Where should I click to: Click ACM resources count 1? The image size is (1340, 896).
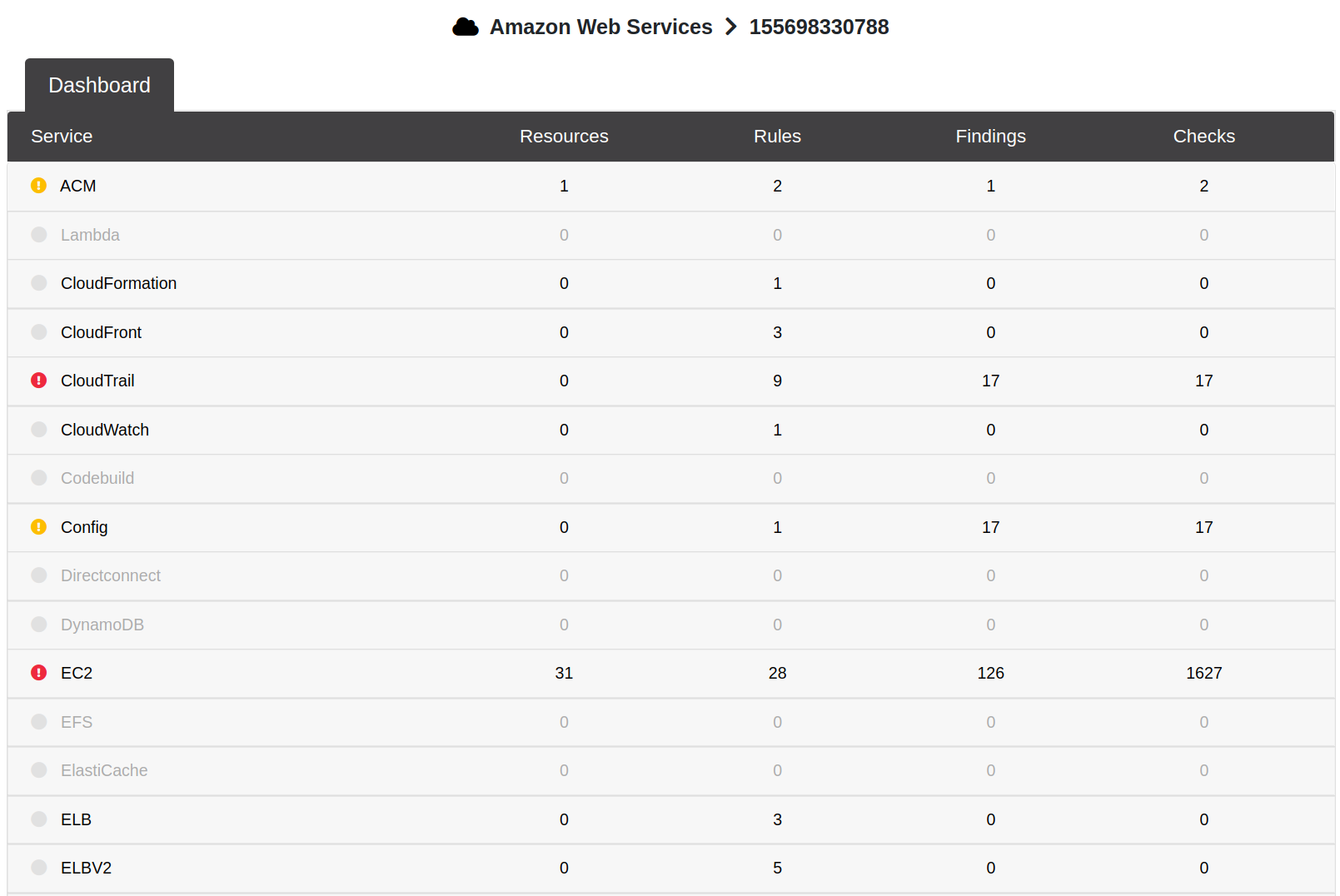[564, 186]
